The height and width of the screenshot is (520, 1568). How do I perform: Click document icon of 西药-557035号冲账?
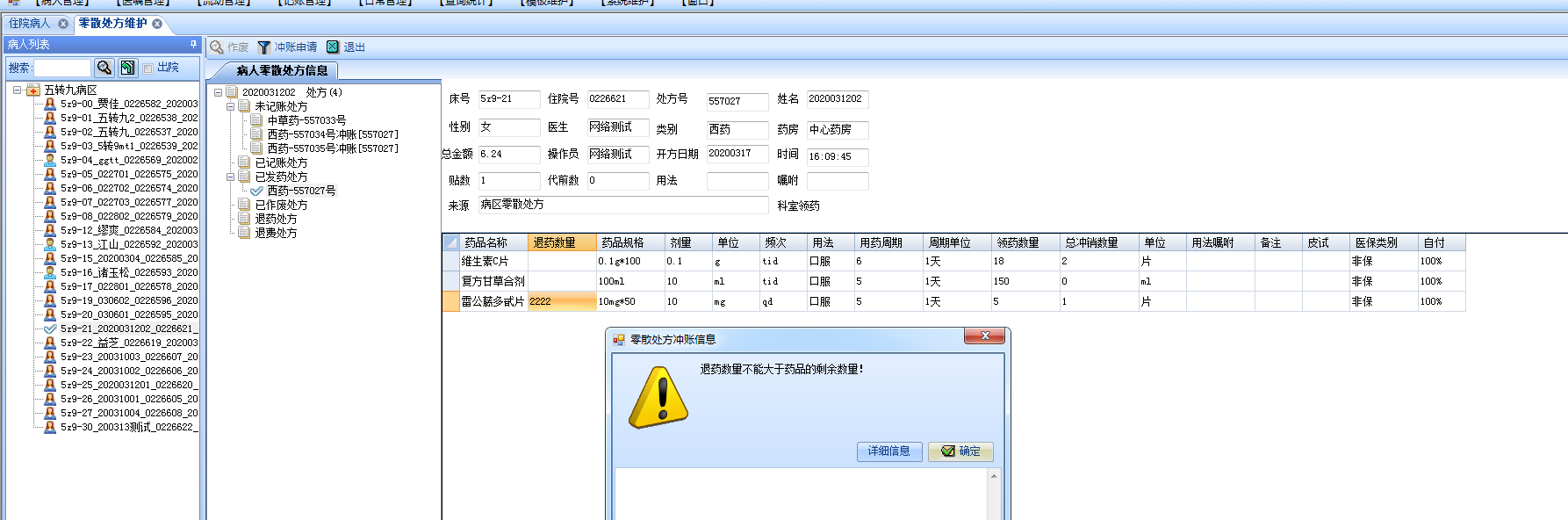[x=256, y=148]
